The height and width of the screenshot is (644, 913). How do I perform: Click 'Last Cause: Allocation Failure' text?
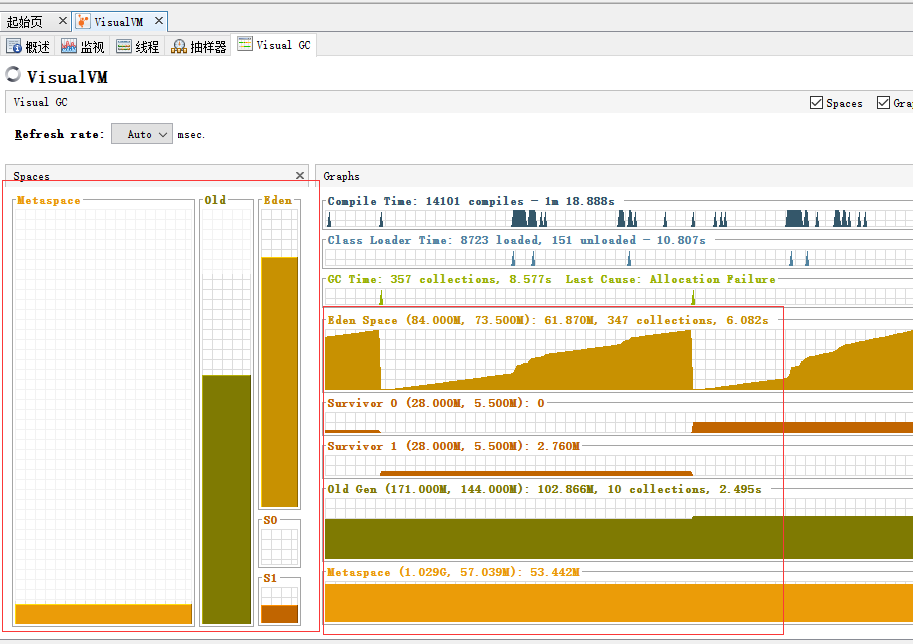tap(670, 279)
